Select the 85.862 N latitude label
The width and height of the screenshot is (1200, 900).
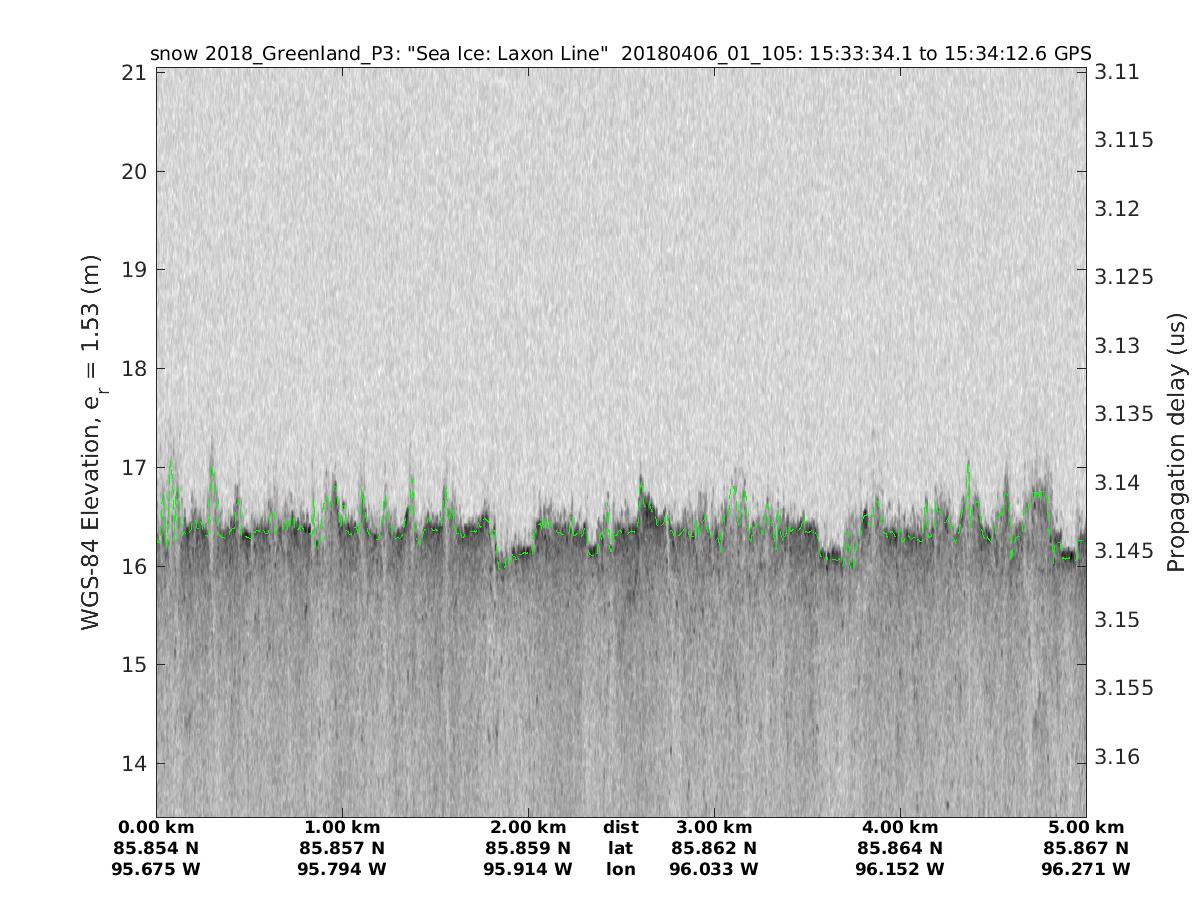[x=714, y=849]
